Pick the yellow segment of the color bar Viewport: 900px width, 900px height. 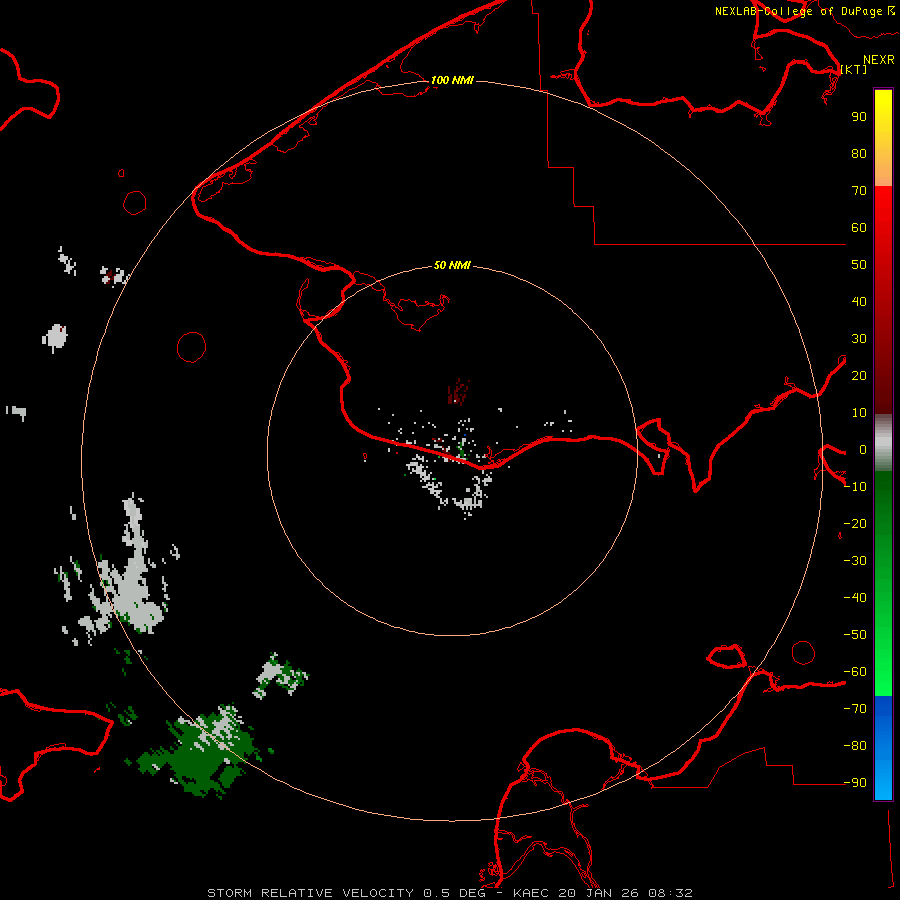click(883, 138)
